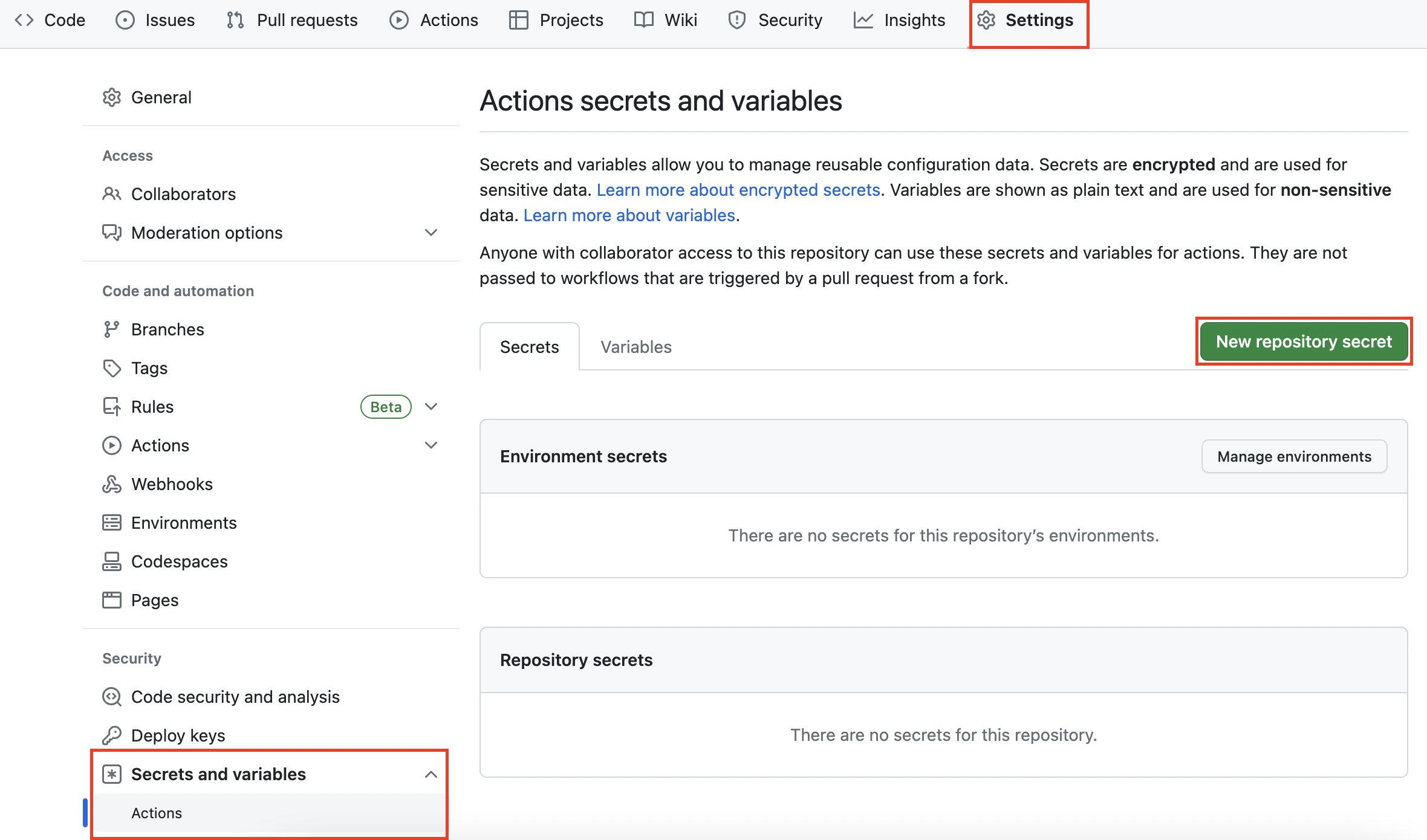Image resolution: width=1427 pixels, height=840 pixels.
Task: Switch to the Variables tab
Action: click(x=636, y=347)
